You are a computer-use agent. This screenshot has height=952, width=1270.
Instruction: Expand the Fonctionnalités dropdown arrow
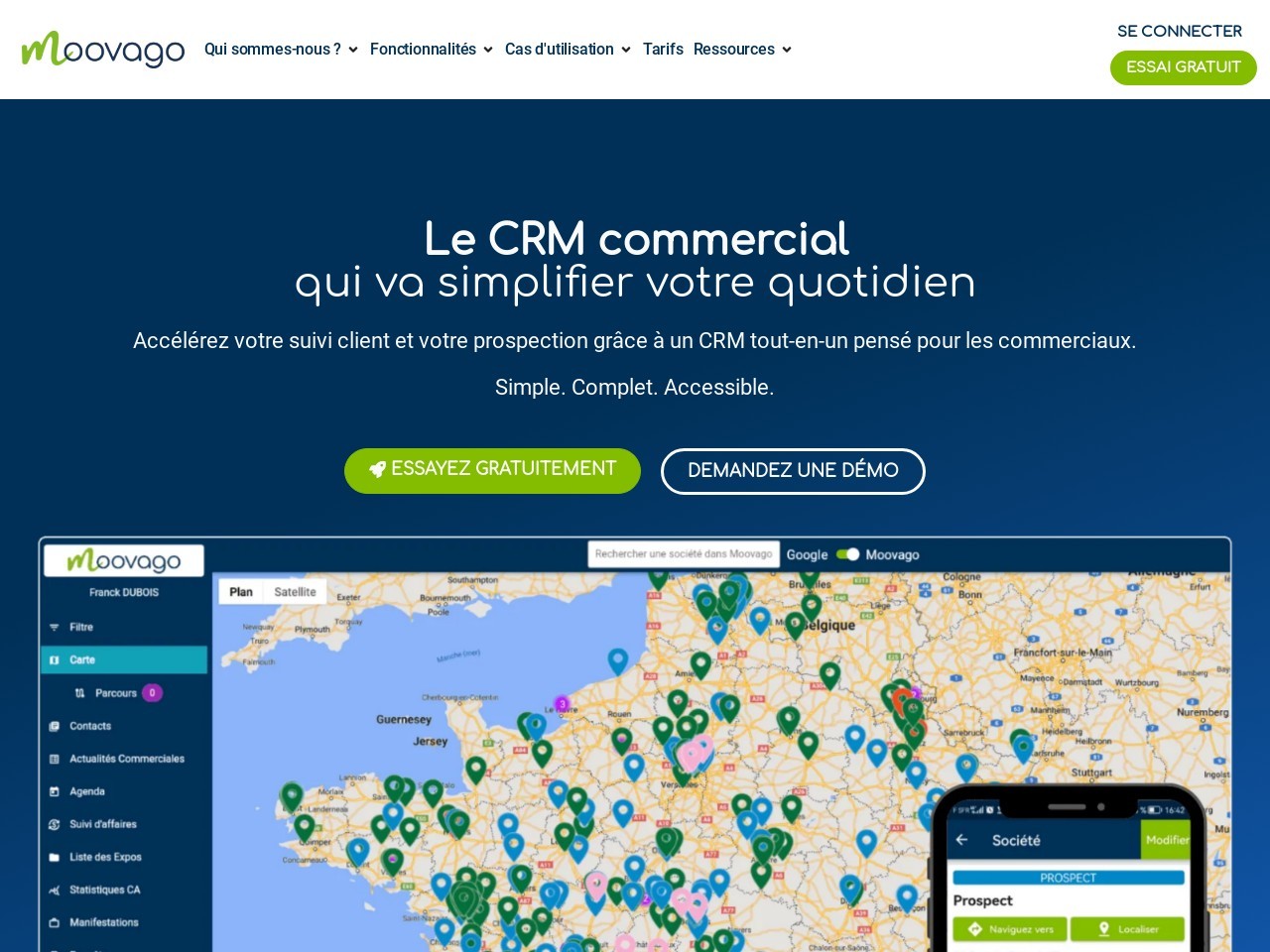coord(488,50)
